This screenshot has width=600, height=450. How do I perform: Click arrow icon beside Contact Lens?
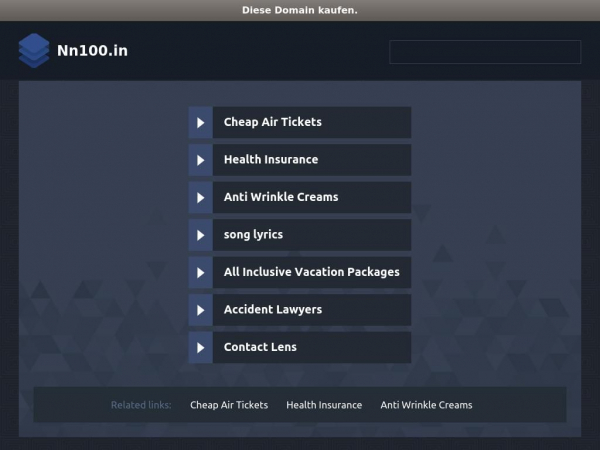(x=201, y=347)
